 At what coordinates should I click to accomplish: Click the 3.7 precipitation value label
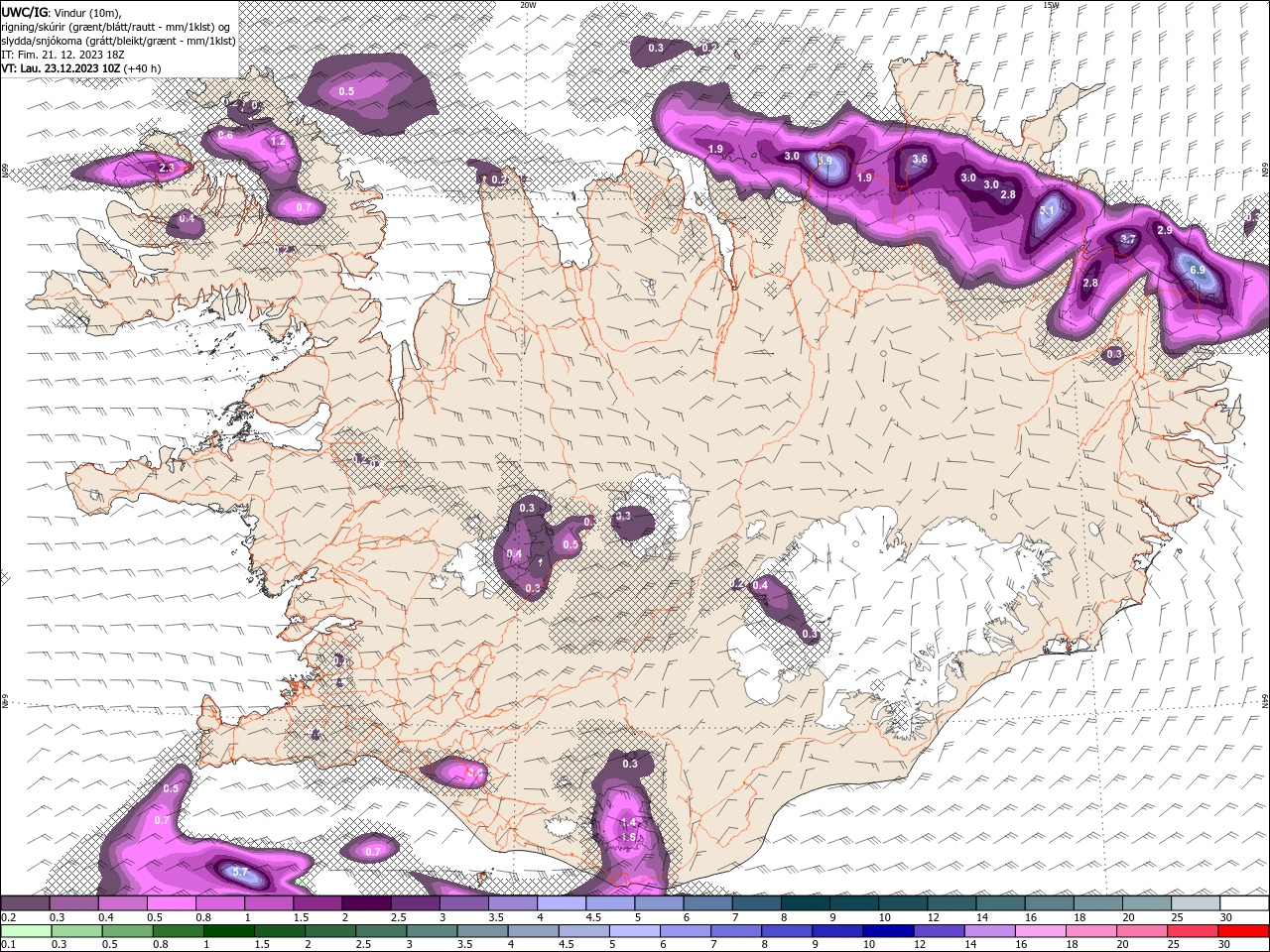1128,239
